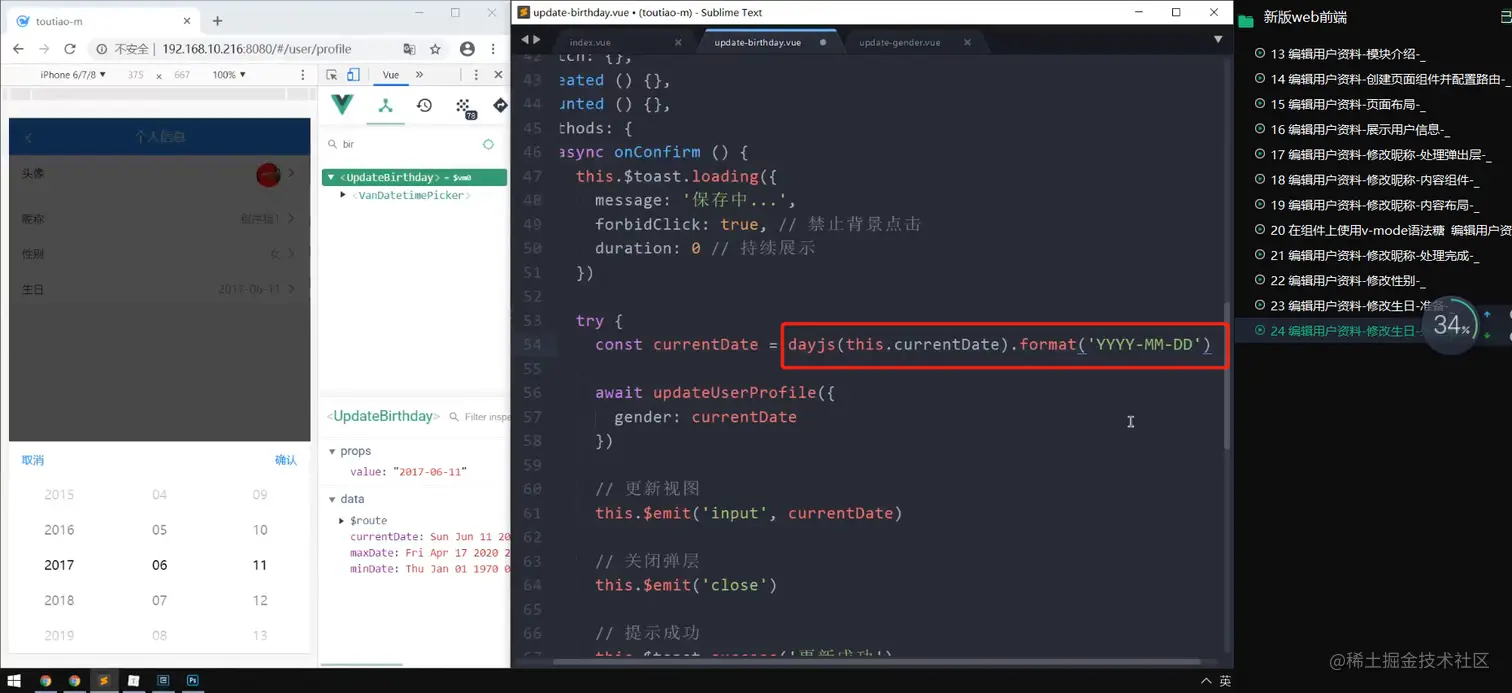Close the toutiao-m browser tab
Viewport: 1512px width, 693px height.
pyautogui.click(x=187, y=21)
